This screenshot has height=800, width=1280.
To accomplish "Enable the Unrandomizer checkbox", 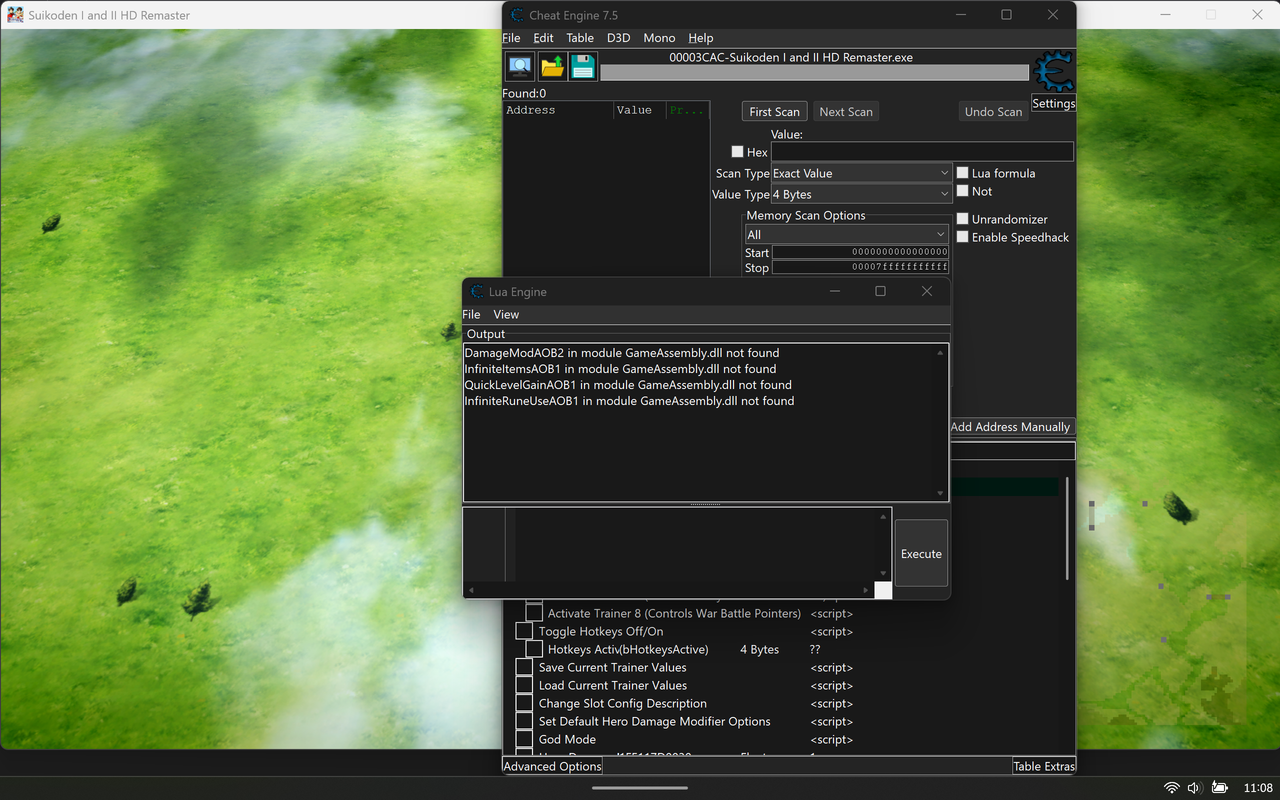I will point(963,219).
